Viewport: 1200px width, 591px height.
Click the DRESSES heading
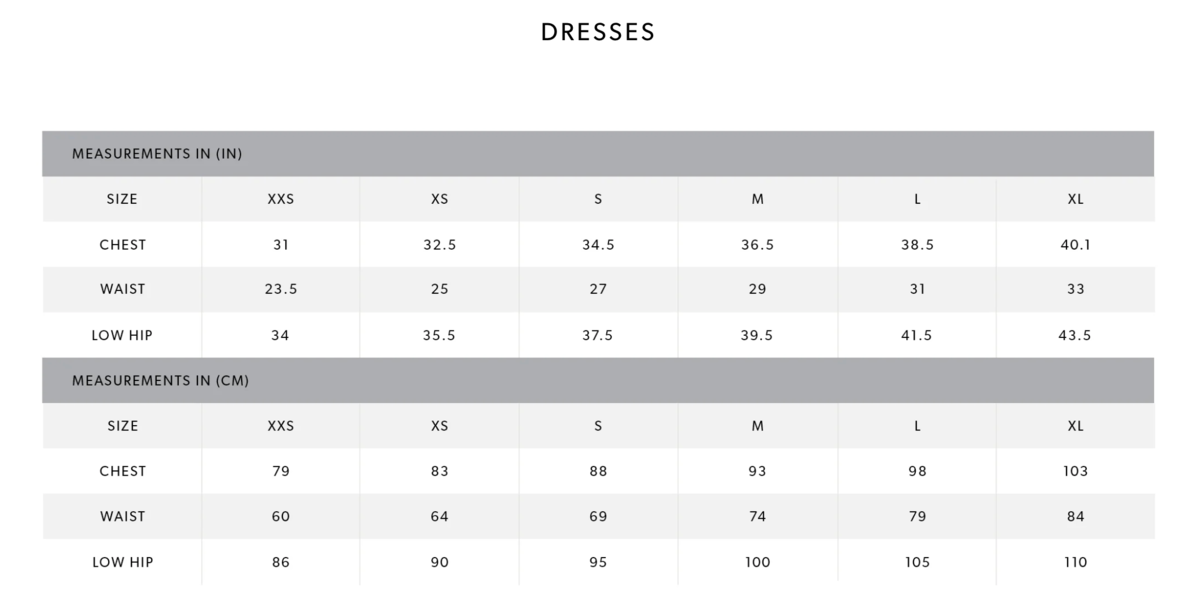[598, 32]
